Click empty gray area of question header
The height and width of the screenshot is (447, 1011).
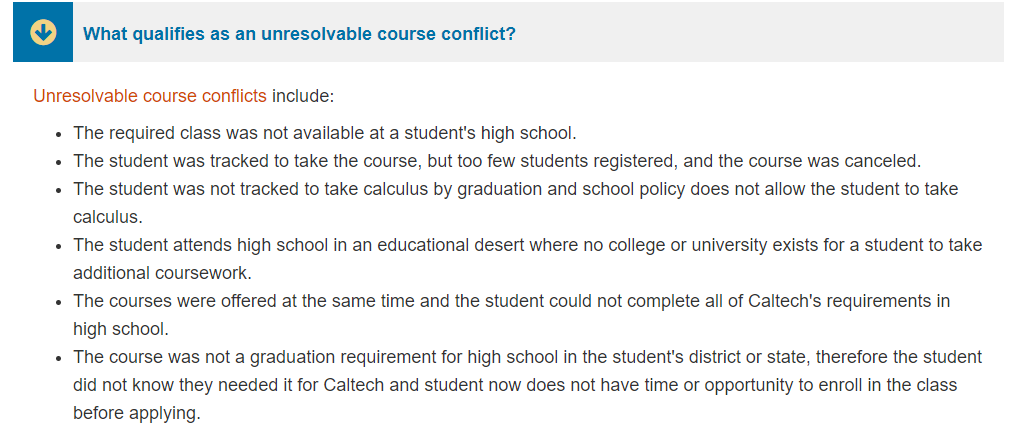[761, 32]
